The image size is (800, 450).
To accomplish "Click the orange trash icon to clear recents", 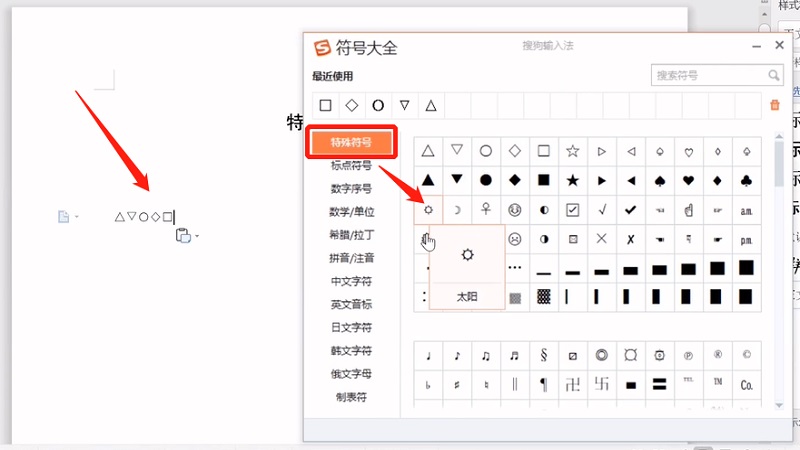I will pos(774,105).
